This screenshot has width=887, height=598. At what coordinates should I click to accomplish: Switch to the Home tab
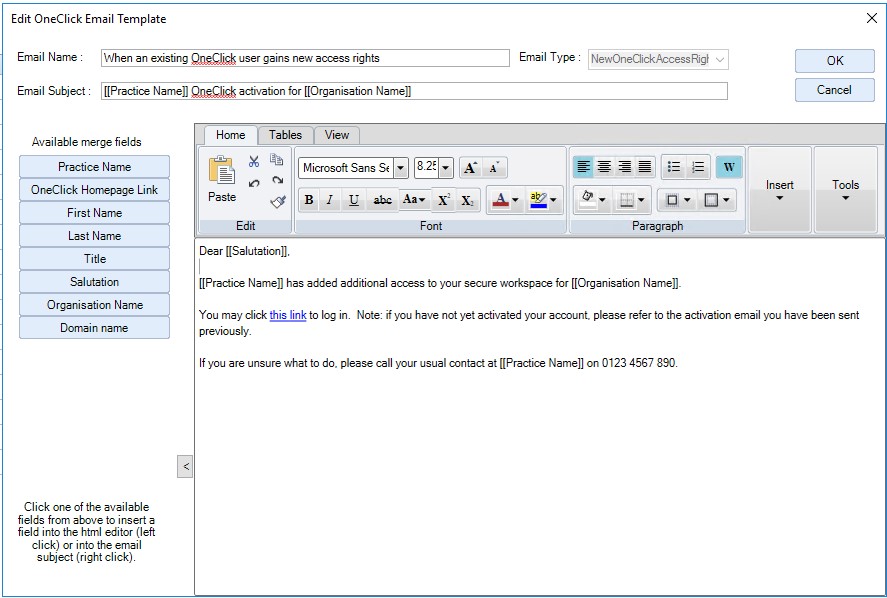coord(230,135)
